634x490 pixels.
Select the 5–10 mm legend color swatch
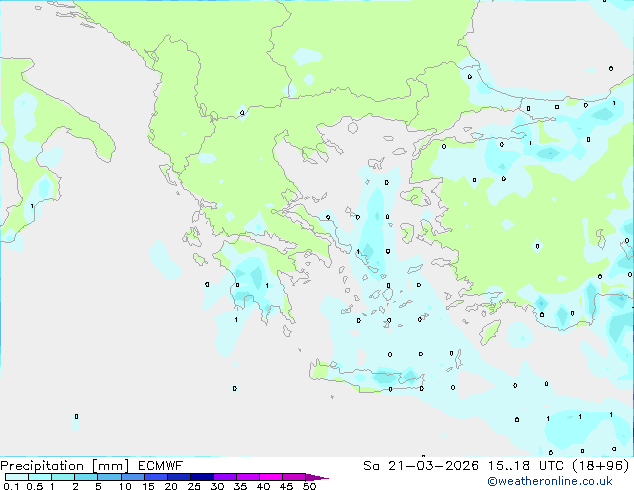pyautogui.click(x=109, y=477)
